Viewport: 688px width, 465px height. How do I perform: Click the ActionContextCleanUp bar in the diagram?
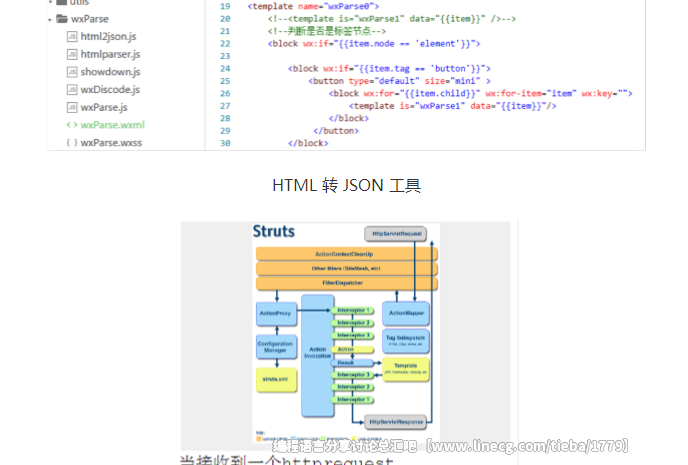347,254
